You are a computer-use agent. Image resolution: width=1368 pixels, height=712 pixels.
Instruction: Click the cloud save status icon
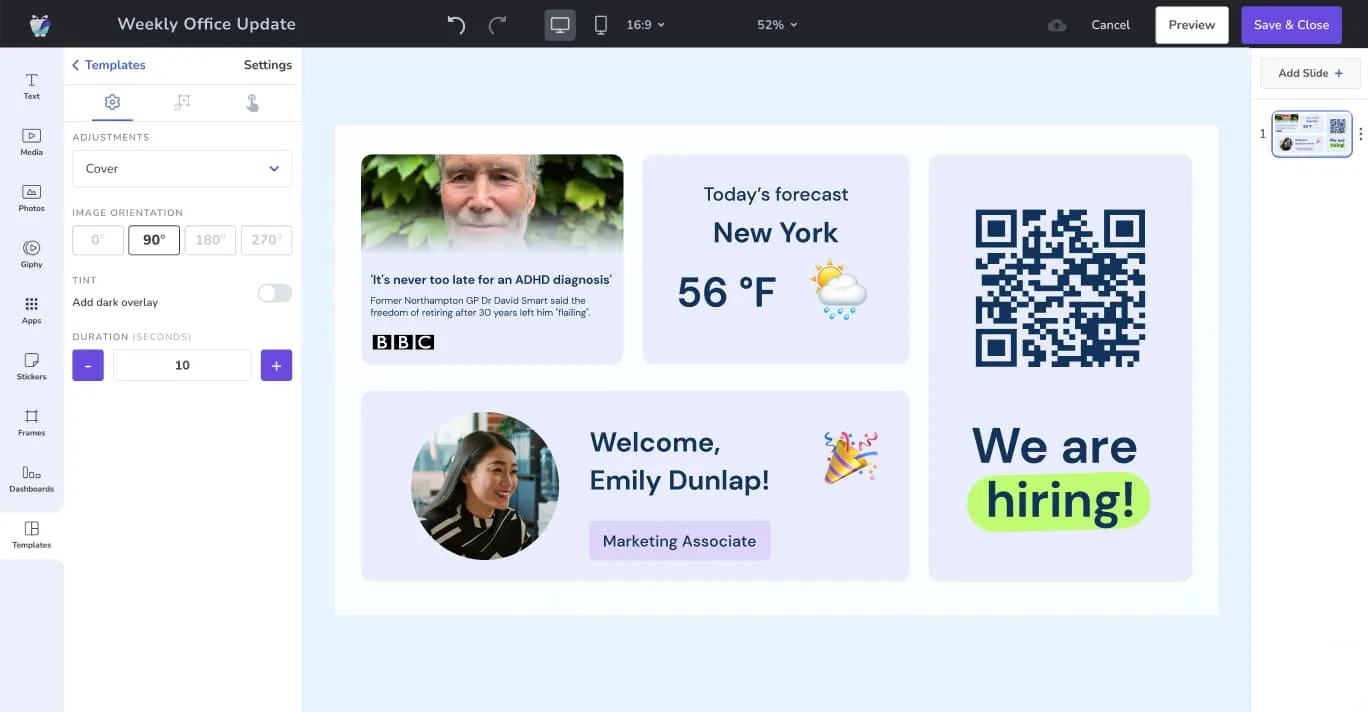[1056, 25]
